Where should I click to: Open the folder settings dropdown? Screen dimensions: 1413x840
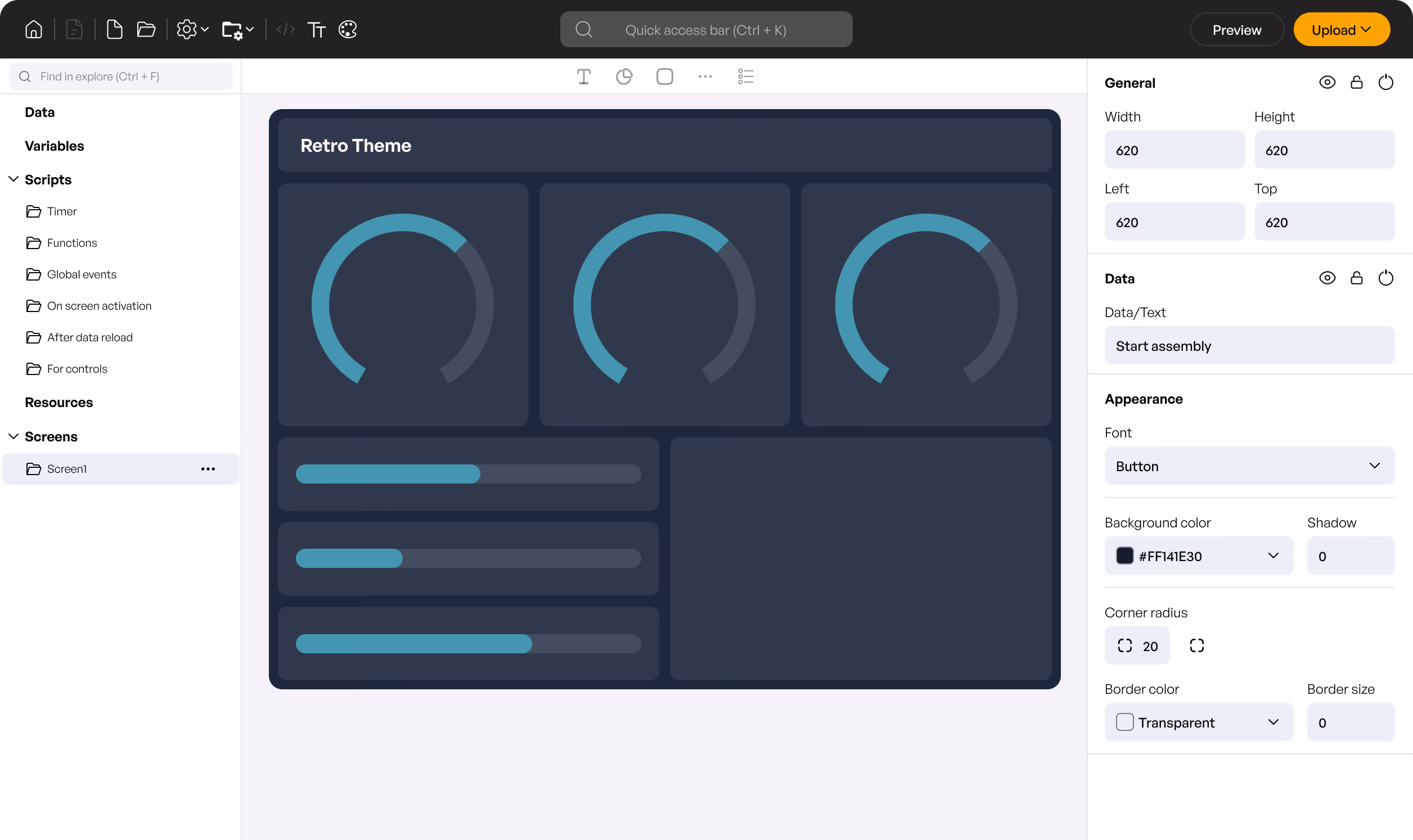[238, 29]
